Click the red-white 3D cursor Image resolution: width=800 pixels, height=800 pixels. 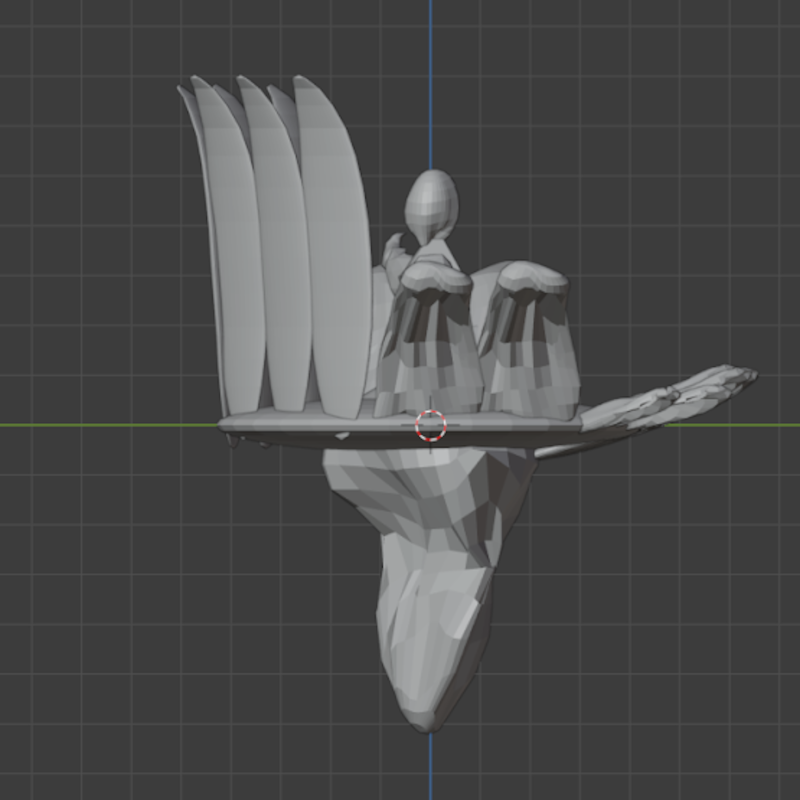pyautogui.click(x=431, y=425)
